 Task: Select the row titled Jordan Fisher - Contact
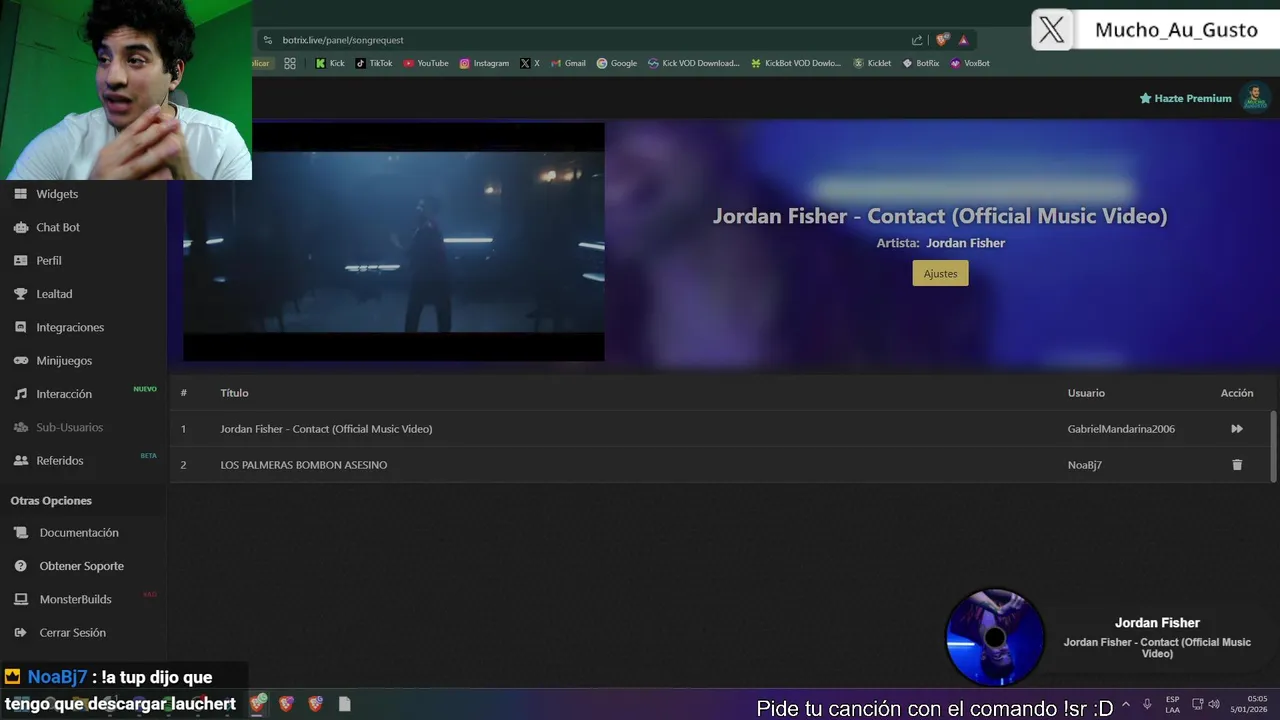pyautogui.click(x=326, y=429)
